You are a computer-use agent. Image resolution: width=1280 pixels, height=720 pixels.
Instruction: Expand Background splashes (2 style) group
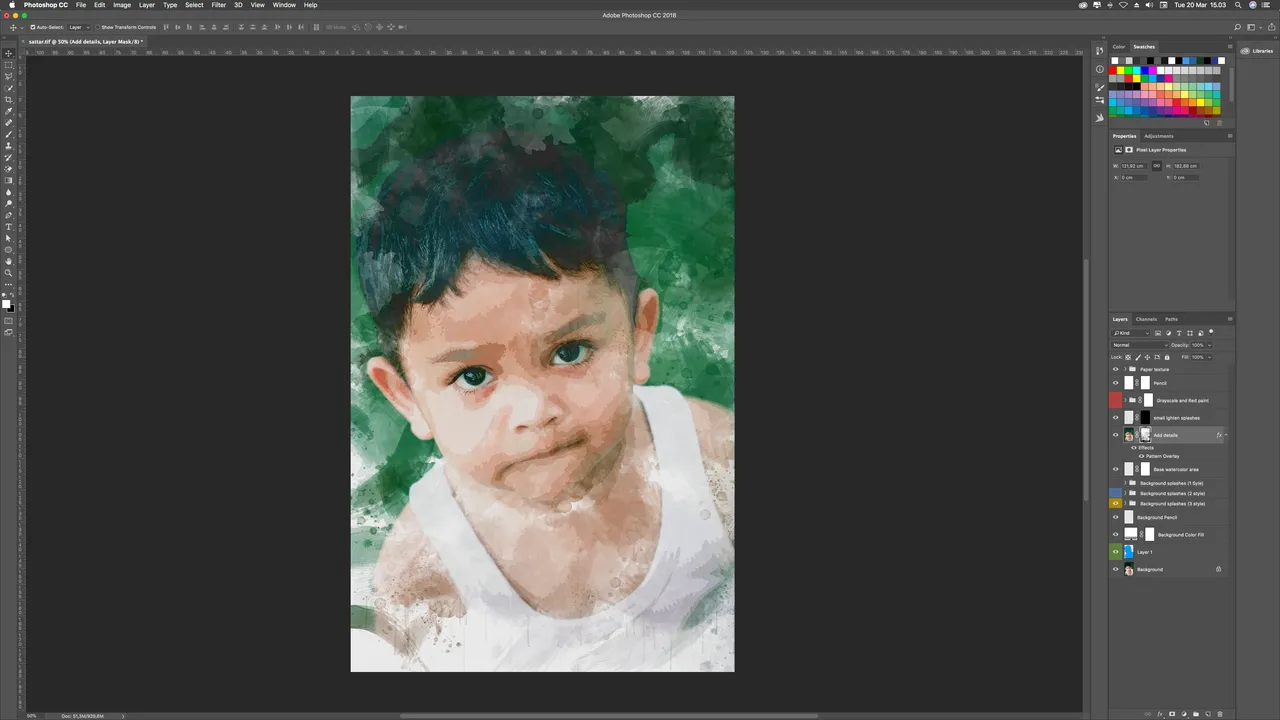click(1126, 493)
